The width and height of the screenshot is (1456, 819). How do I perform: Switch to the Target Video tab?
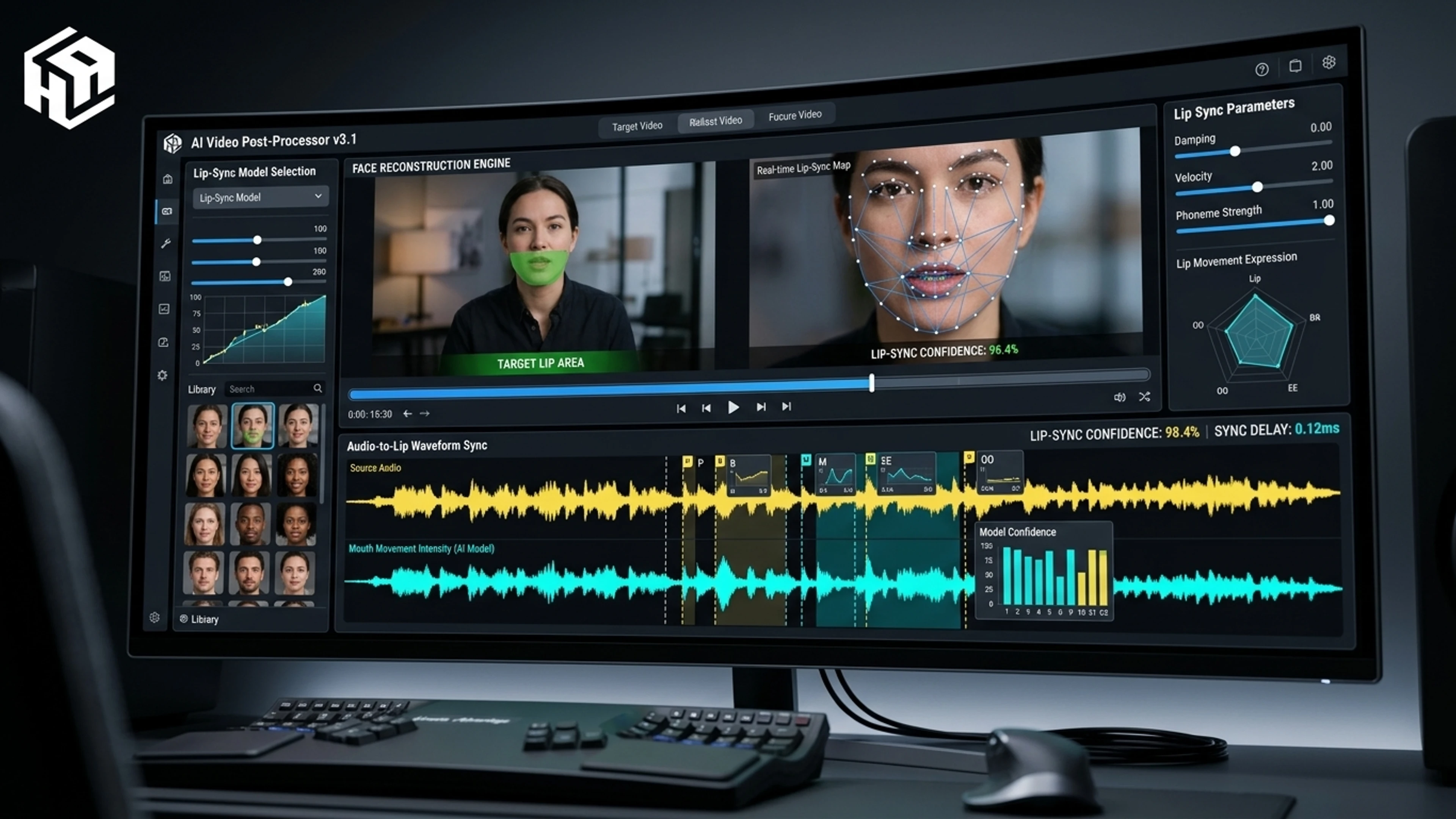point(637,126)
